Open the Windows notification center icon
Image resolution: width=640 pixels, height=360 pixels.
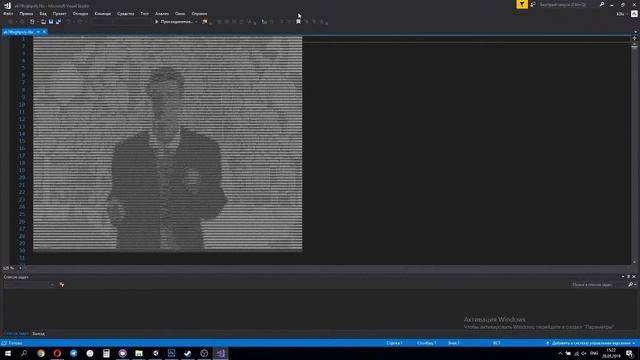click(630, 353)
